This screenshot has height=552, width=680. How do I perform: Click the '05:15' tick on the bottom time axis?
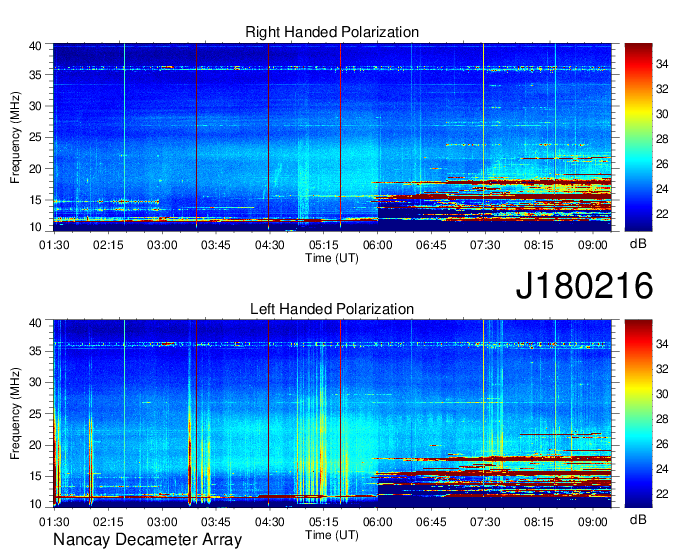coord(324,522)
